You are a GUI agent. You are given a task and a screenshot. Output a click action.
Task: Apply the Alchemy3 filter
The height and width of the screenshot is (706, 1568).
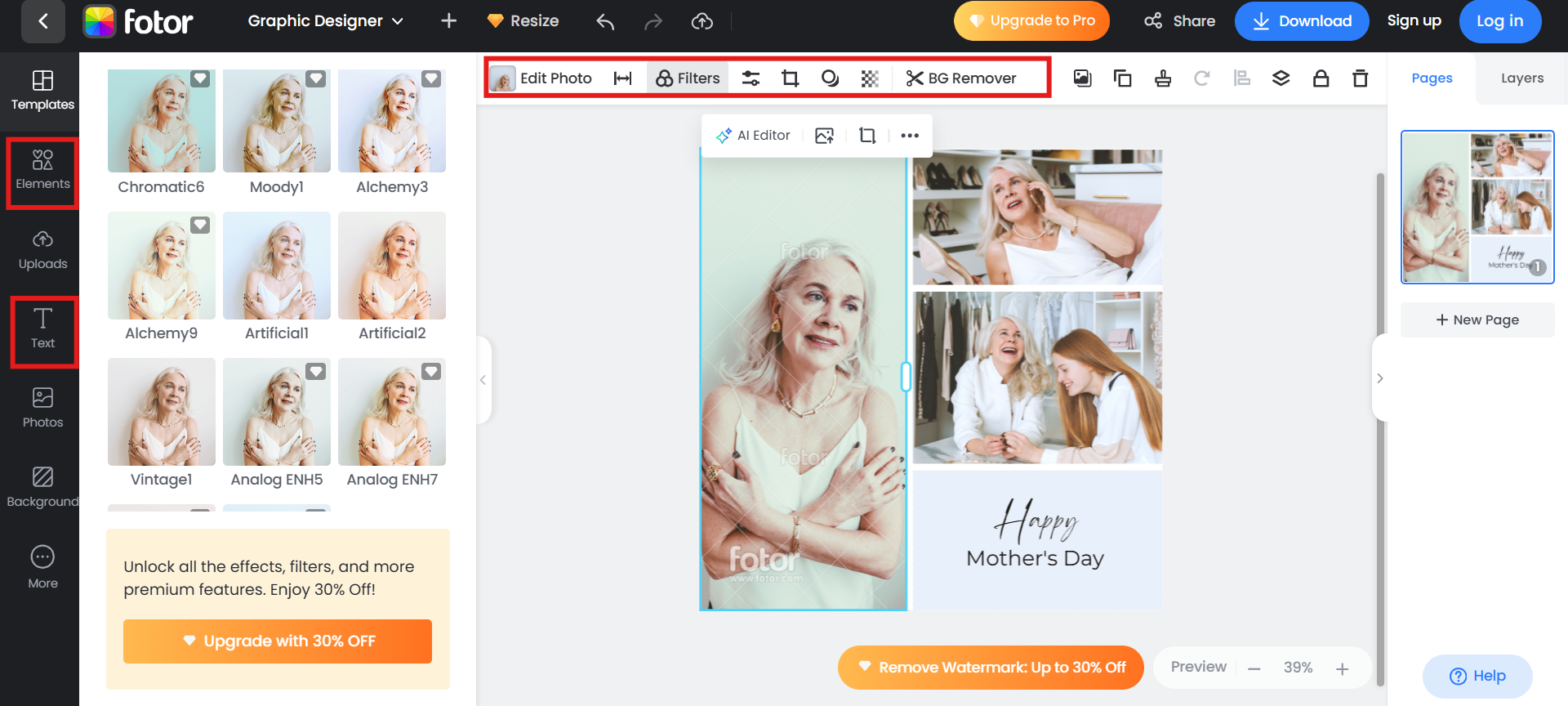click(x=391, y=121)
